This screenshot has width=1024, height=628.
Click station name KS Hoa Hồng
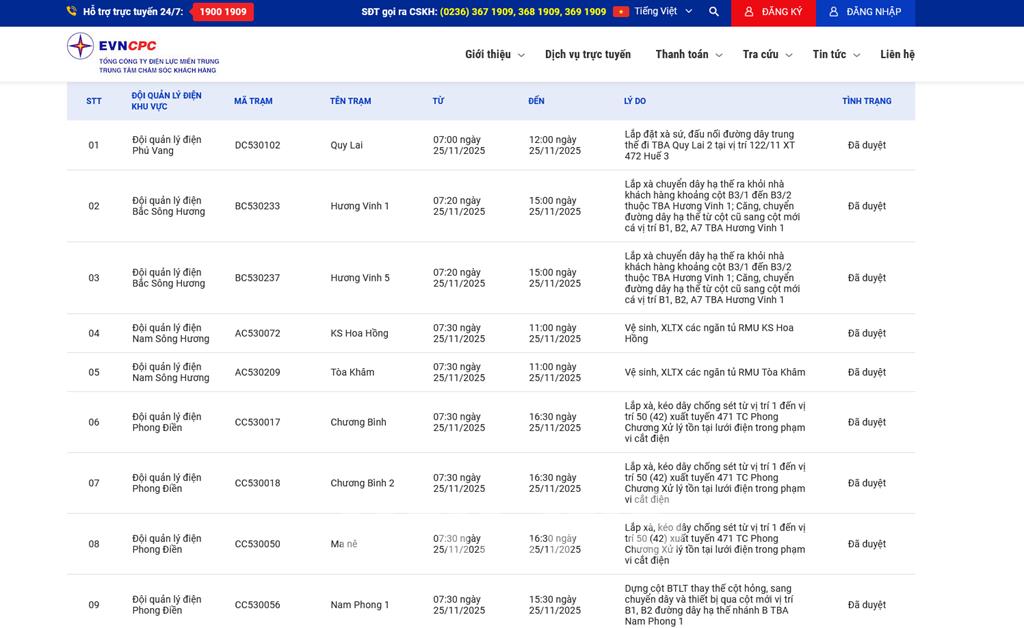[359, 333]
